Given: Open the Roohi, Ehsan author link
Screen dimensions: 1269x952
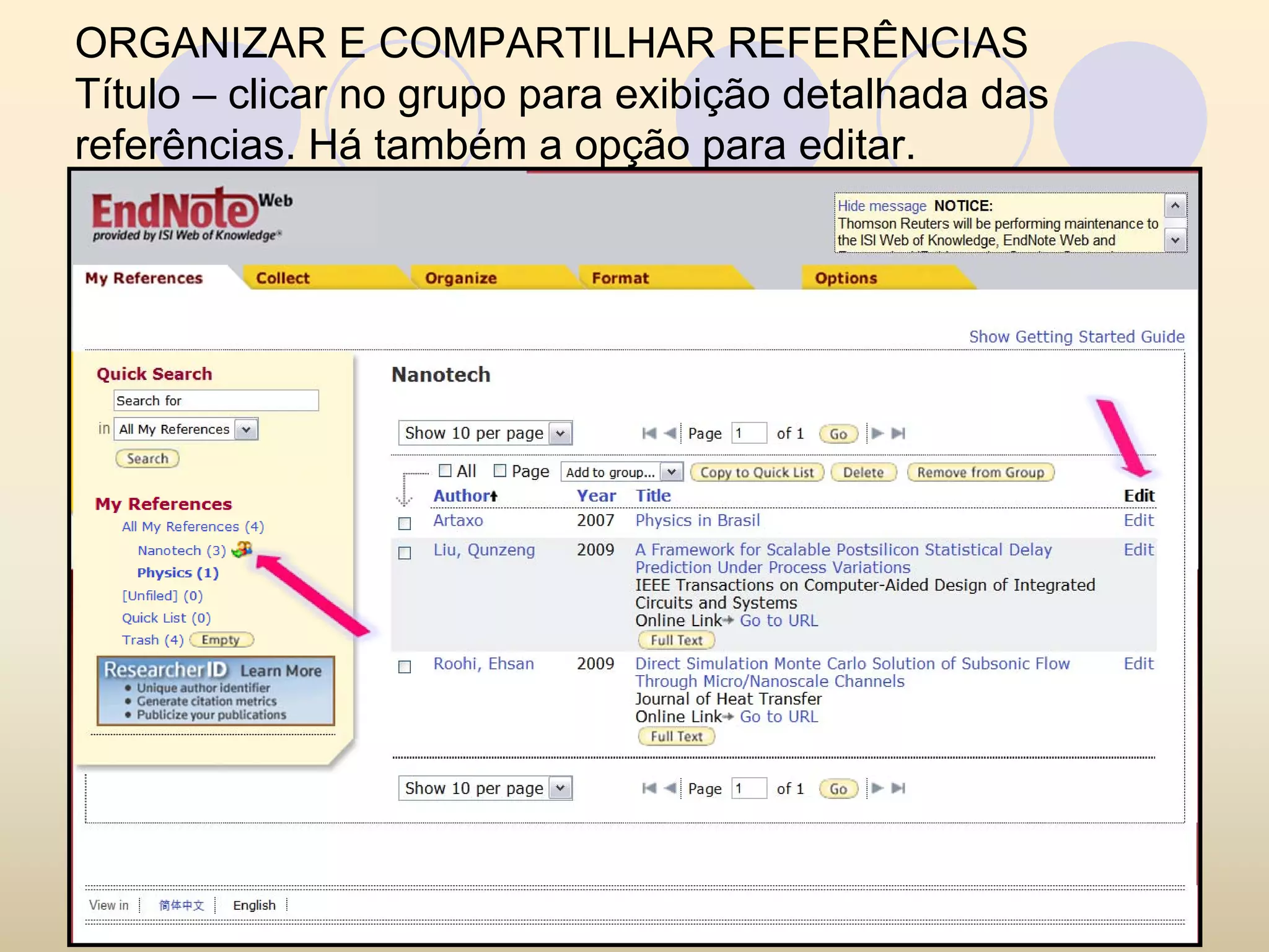Looking at the screenshot, I should coord(483,663).
